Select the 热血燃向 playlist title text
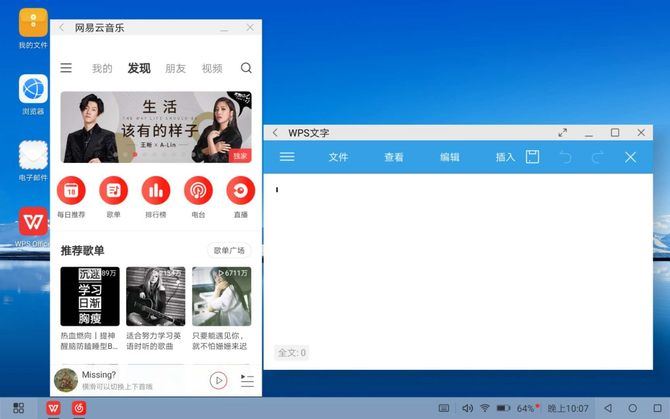Screen dimensions: 670x419 [89, 341]
